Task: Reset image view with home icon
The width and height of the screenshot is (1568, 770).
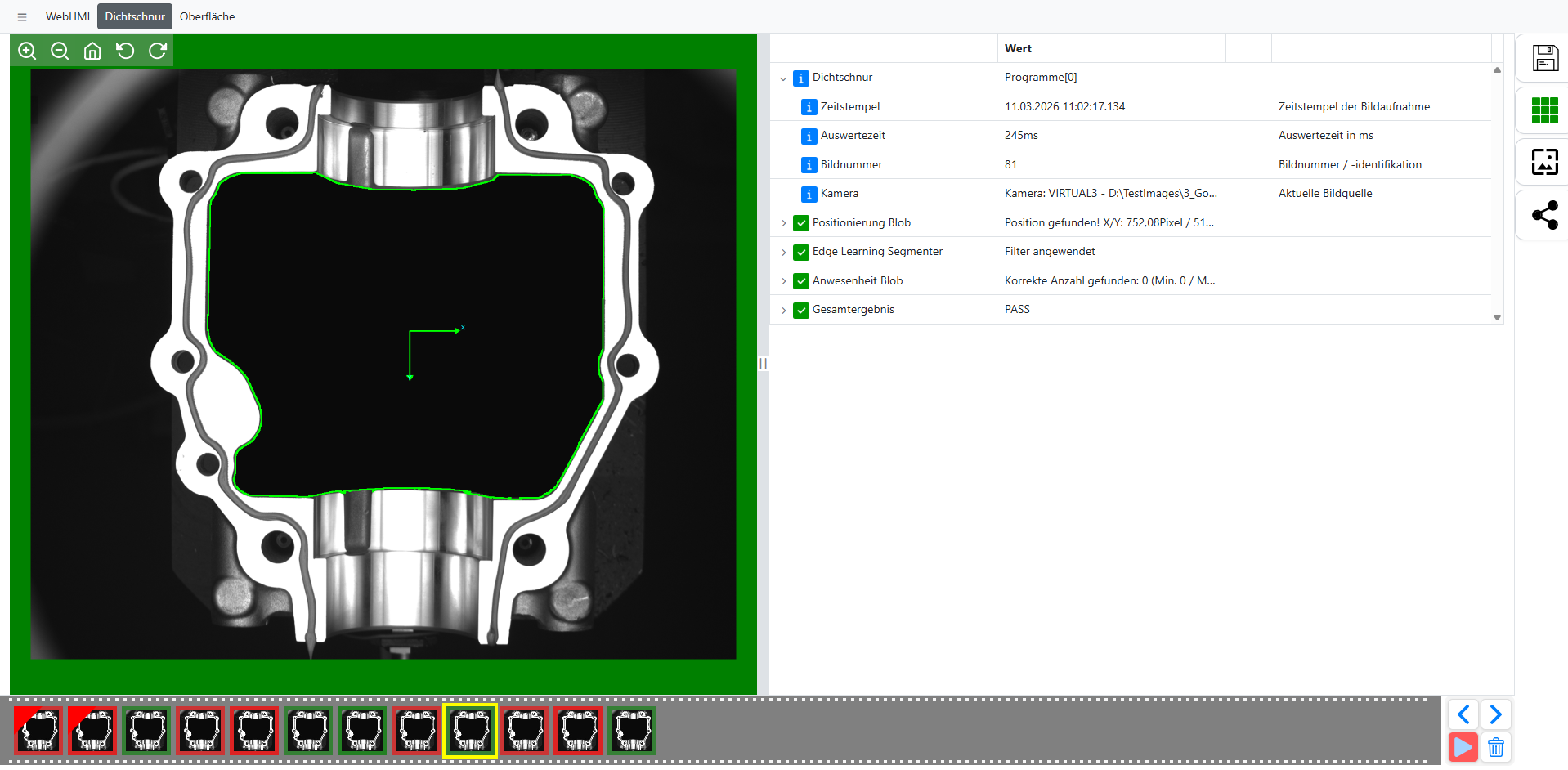Action: tap(92, 51)
